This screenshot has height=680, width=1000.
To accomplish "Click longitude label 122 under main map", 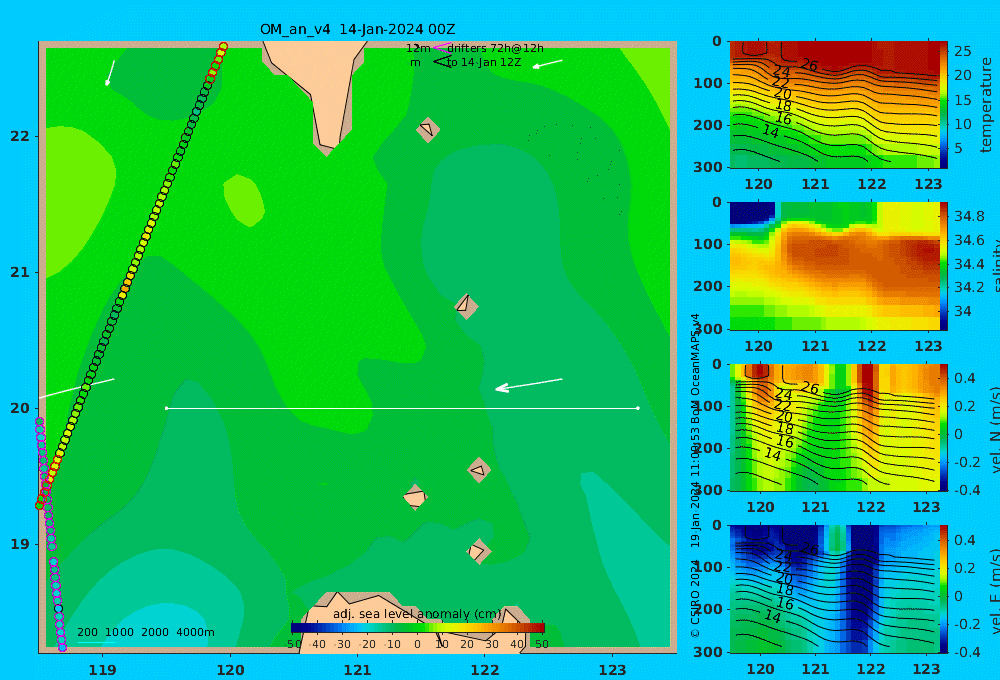I will pyautogui.click(x=485, y=670).
